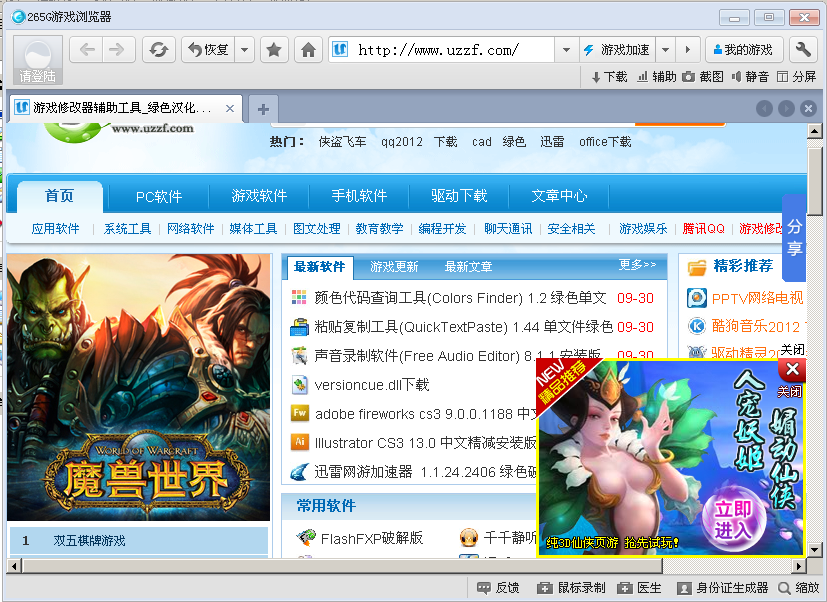Open the 分享 share side tab
Image resolution: width=827 pixels, height=602 pixels.
(x=794, y=237)
